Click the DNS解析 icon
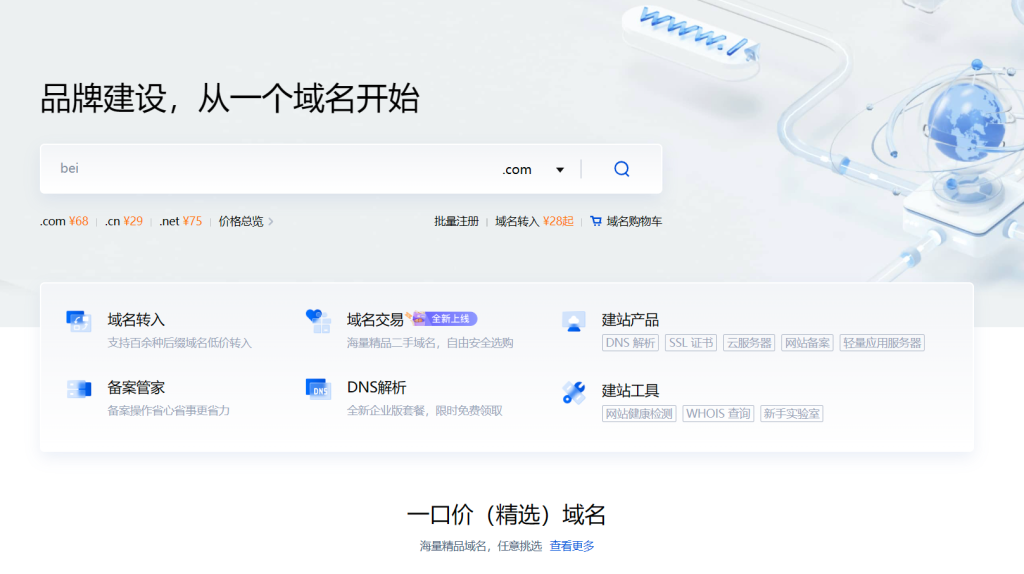The width and height of the screenshot is (1024, 574). [x=318, y=389]
